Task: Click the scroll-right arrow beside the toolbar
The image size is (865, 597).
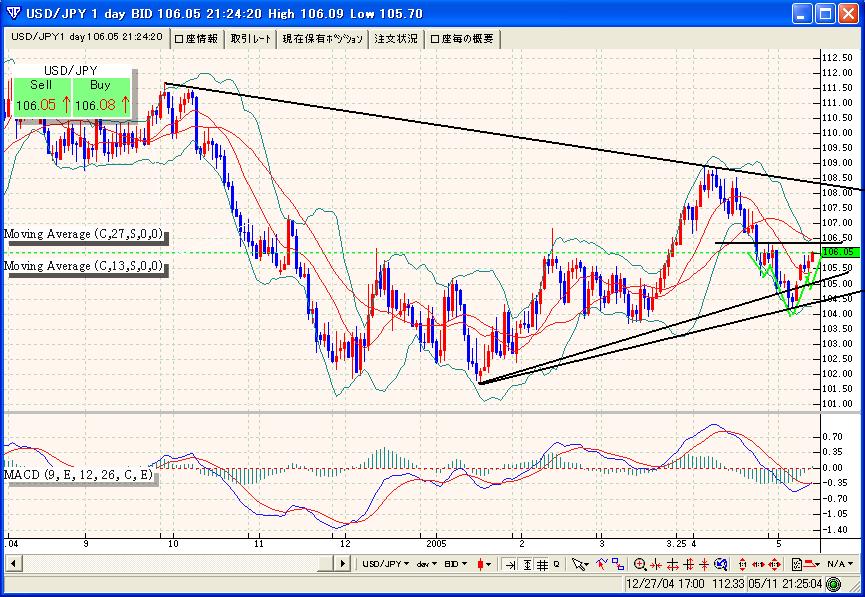Action: [343, 563]
